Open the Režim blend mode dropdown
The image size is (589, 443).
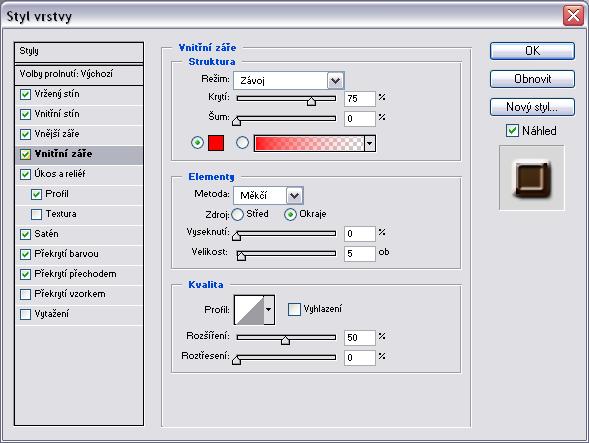pos(288,80)
